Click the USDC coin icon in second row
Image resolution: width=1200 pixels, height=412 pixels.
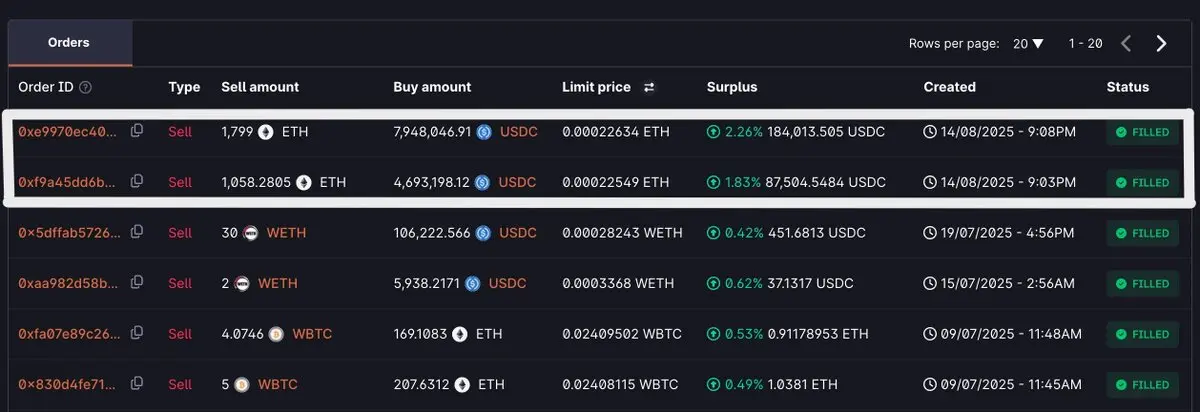482,182
